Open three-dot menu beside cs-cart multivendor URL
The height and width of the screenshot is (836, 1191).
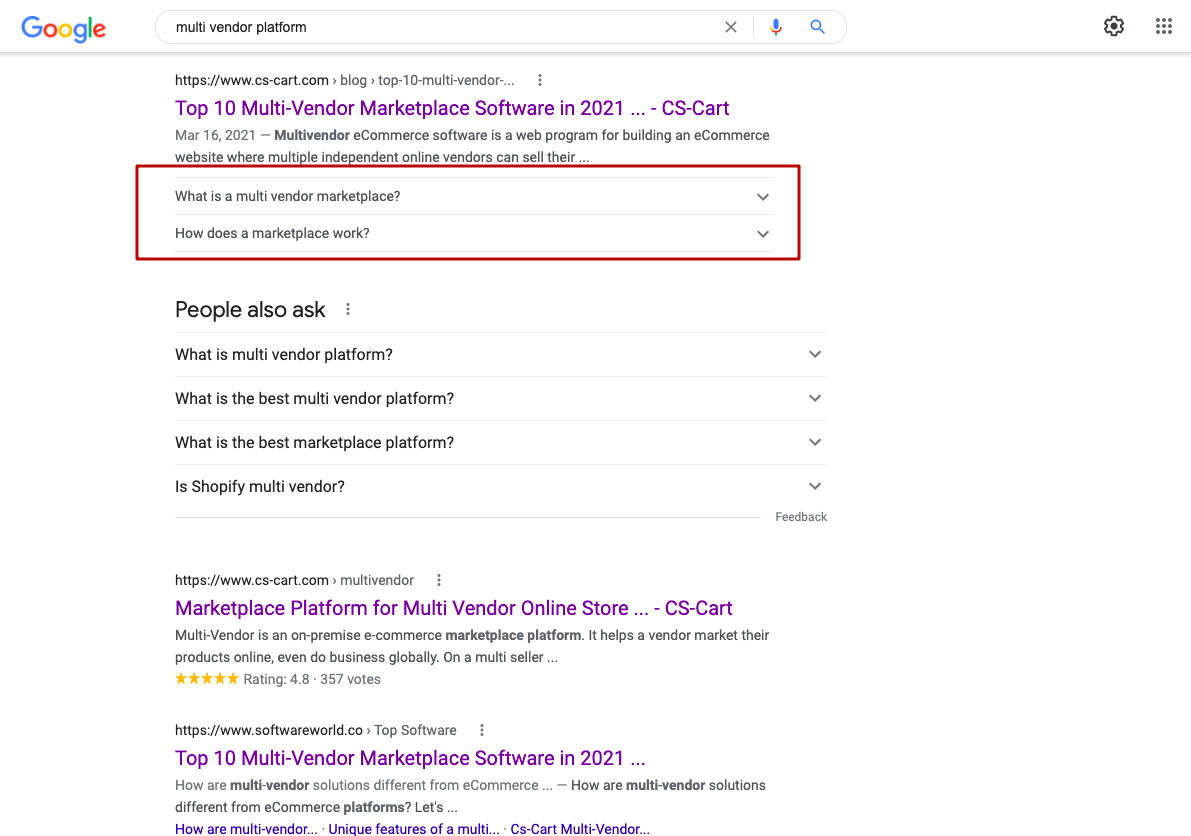(x=438, y=580)
